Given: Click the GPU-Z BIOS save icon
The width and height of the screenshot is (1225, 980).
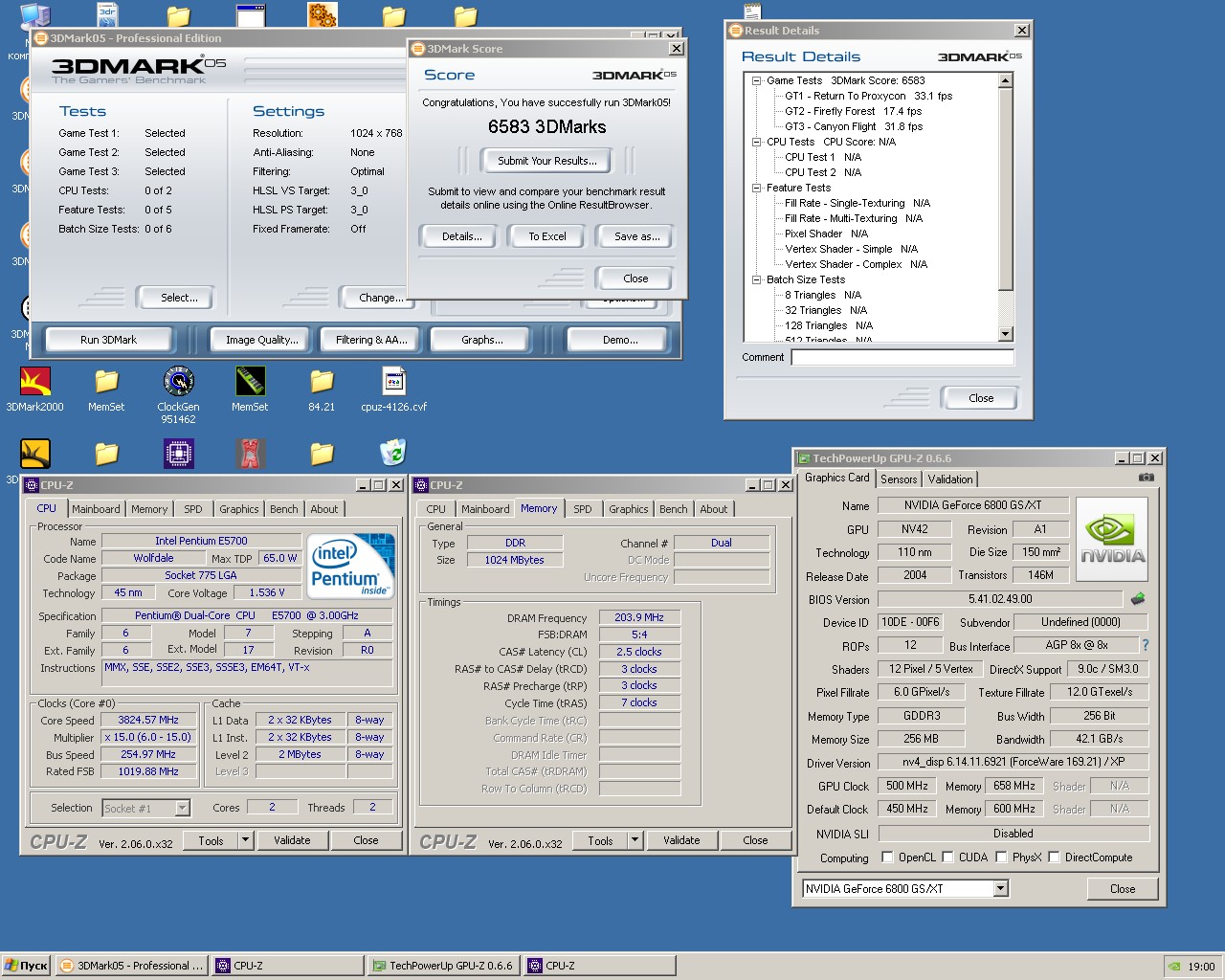Looking at the screenshot, I should [x=1138, y=599].
